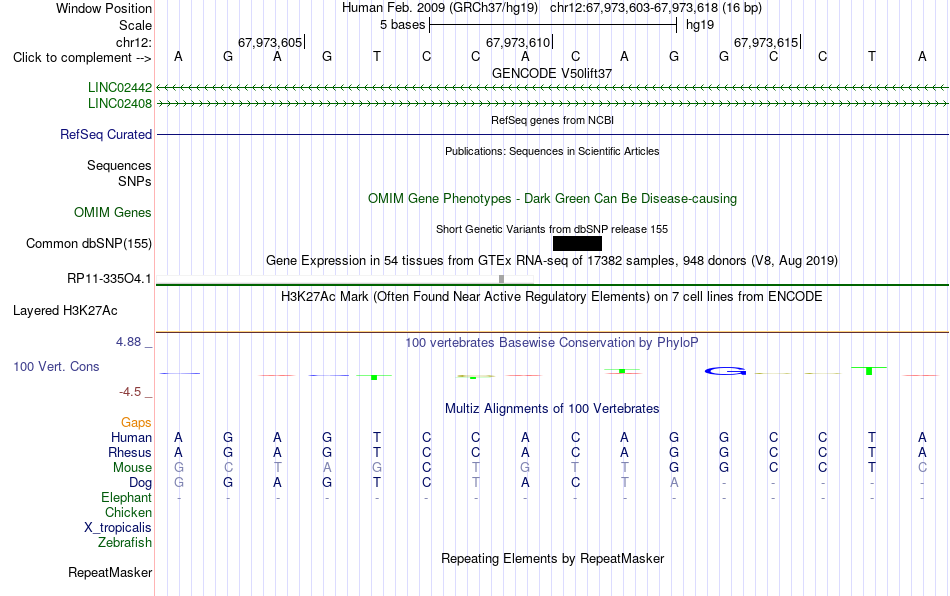This screenshot has height=596, width=950.
Task: Click the blue G logo in PhyloP track
Action: point(725,371)
